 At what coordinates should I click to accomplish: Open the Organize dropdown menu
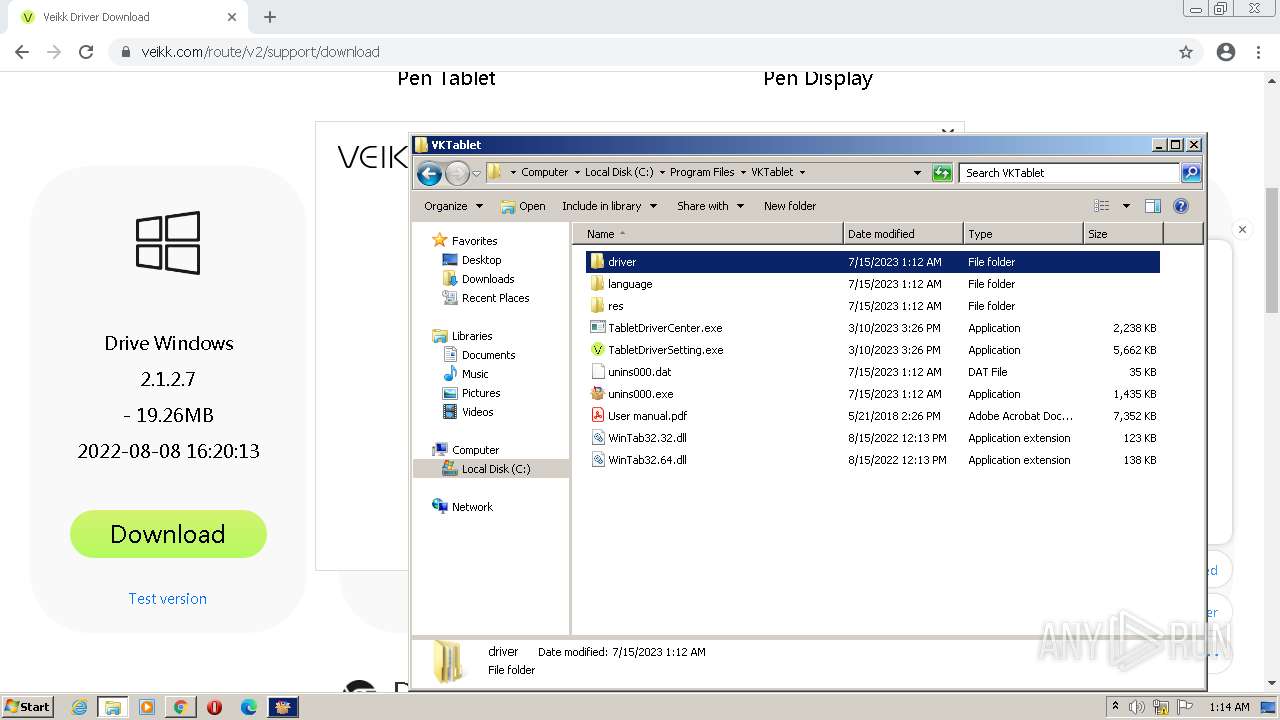(x=453, y=206)
